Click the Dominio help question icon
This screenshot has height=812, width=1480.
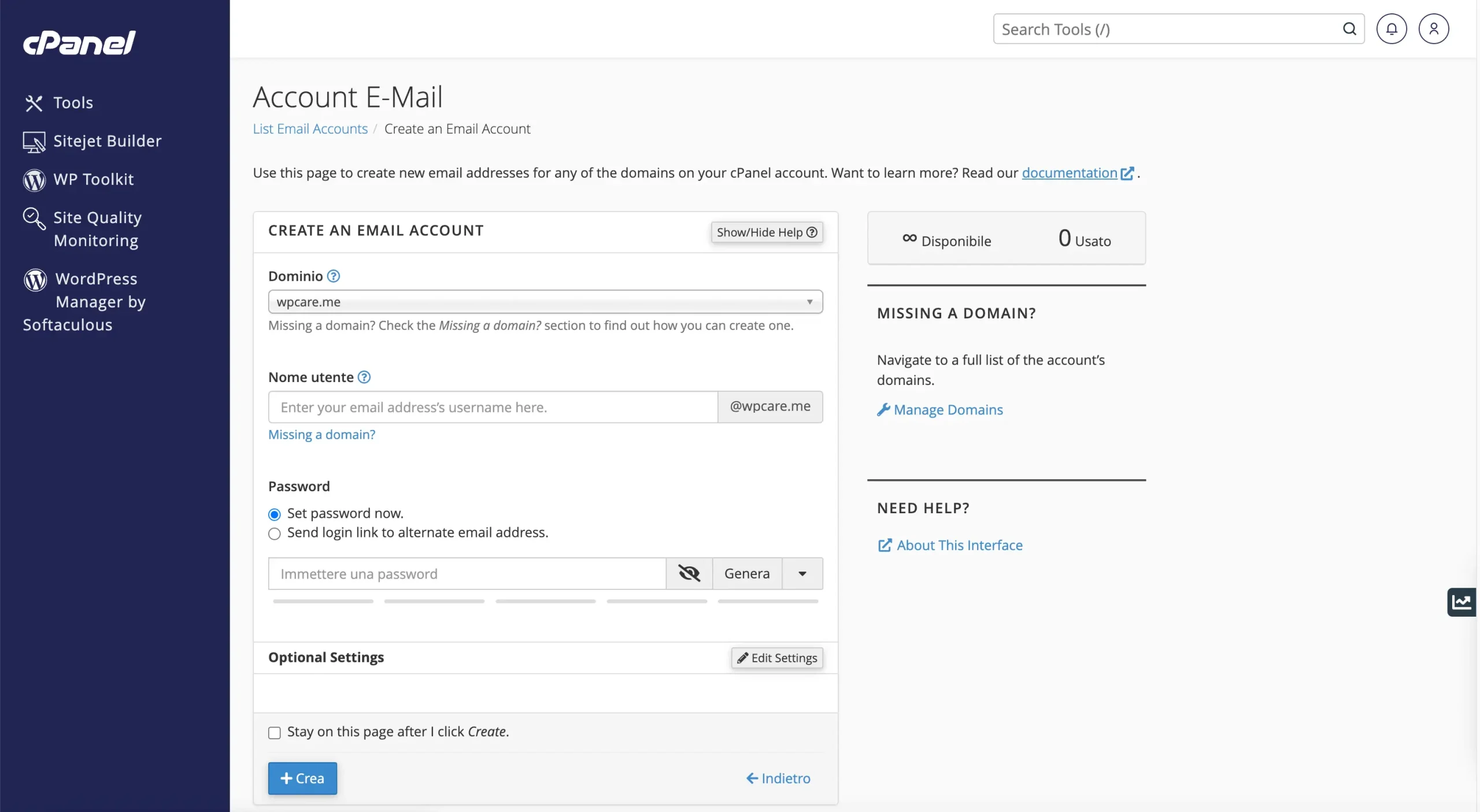334,276
